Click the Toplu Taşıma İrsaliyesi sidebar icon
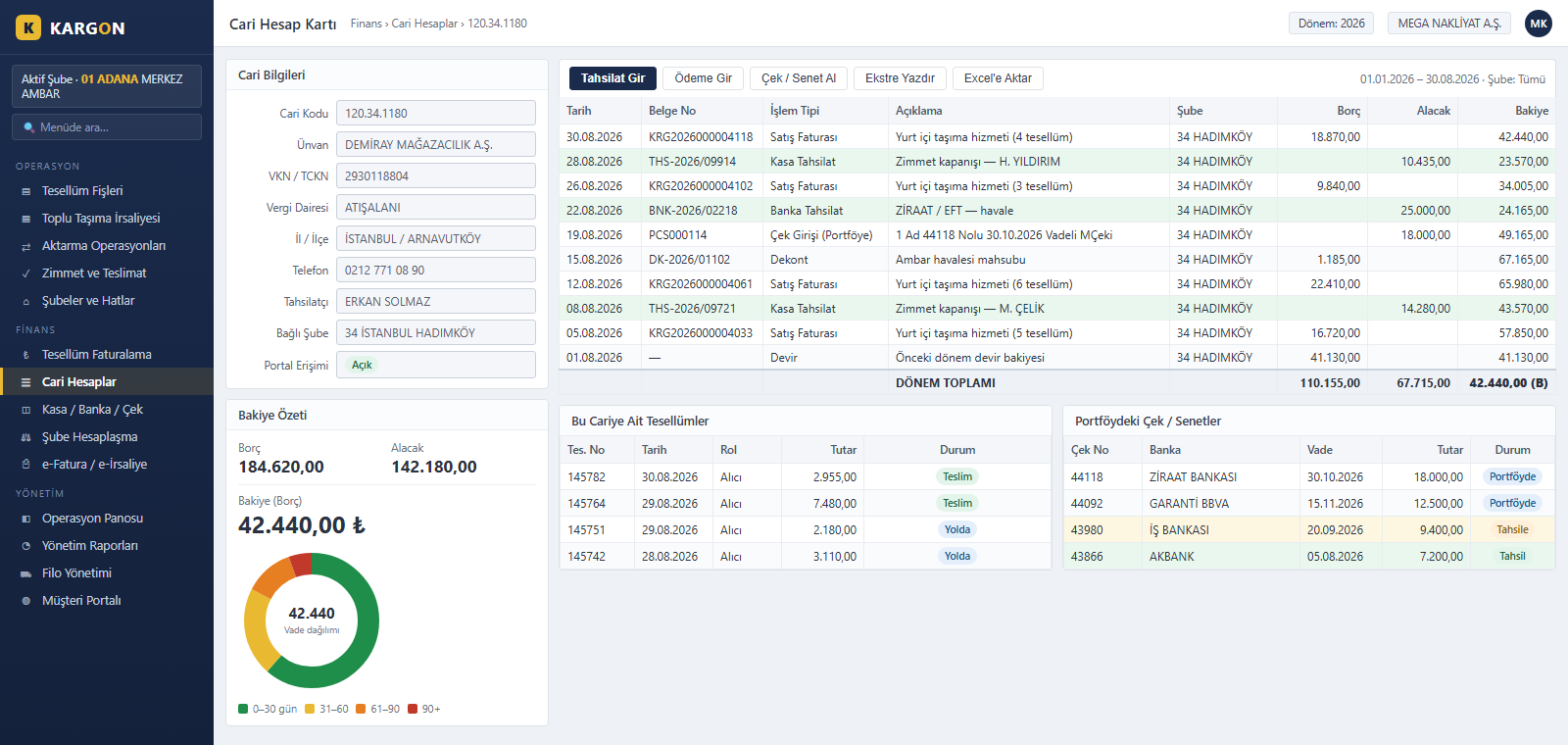The width and height of the screenshot is (1568, 745). pyautogui.click(x=26, y=219)
